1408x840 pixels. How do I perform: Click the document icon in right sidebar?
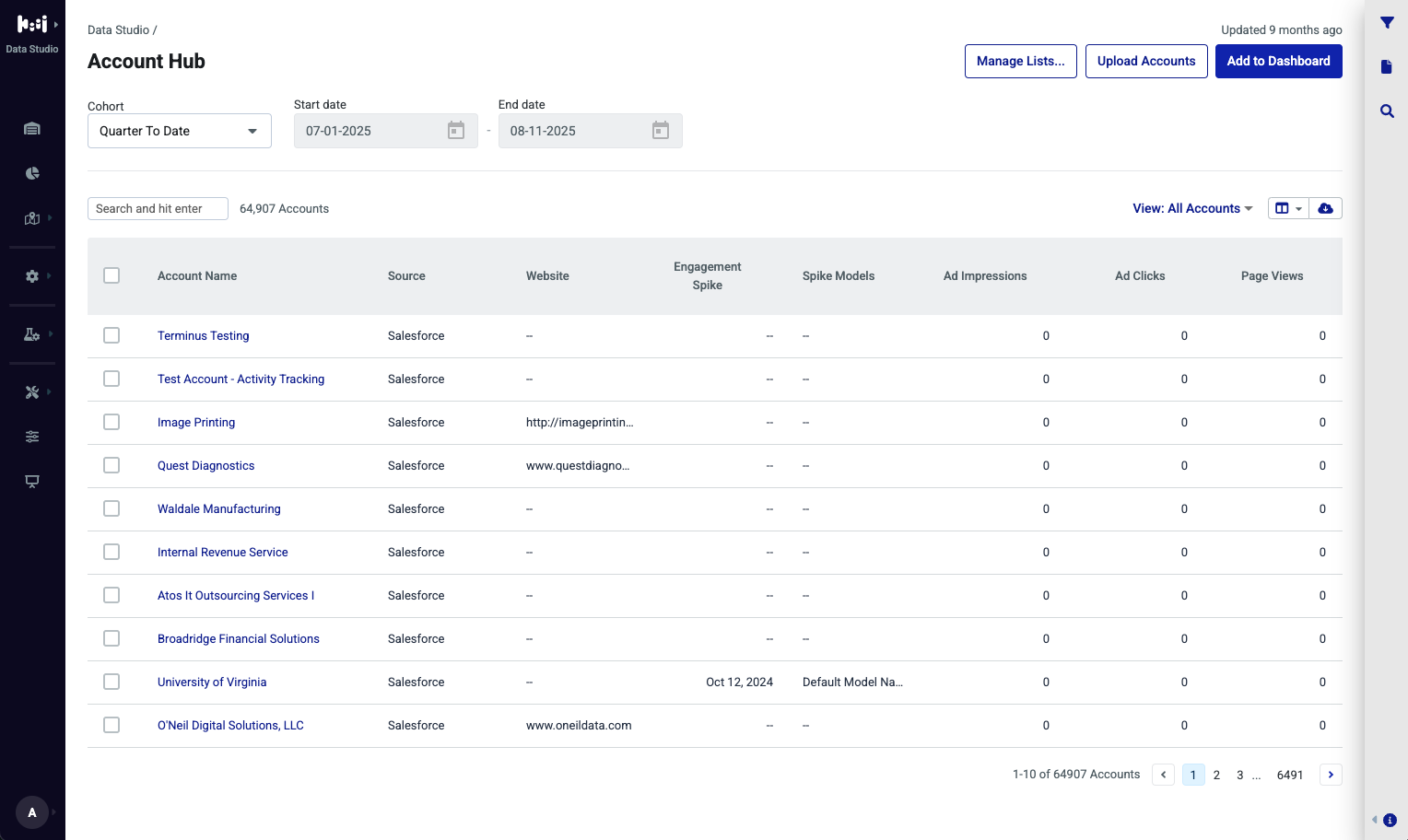point(1387,66)
